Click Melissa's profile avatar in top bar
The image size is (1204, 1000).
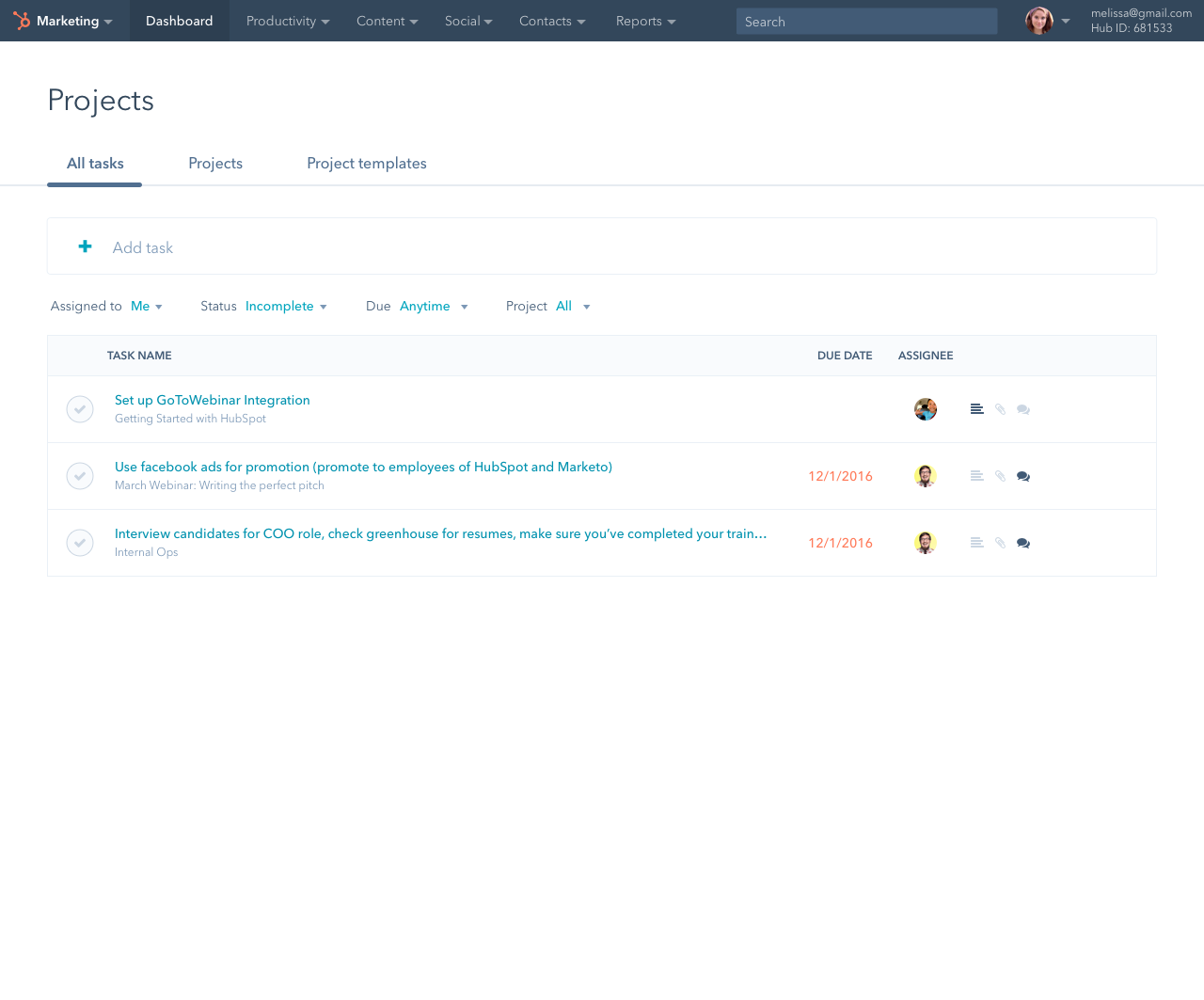1039,21
